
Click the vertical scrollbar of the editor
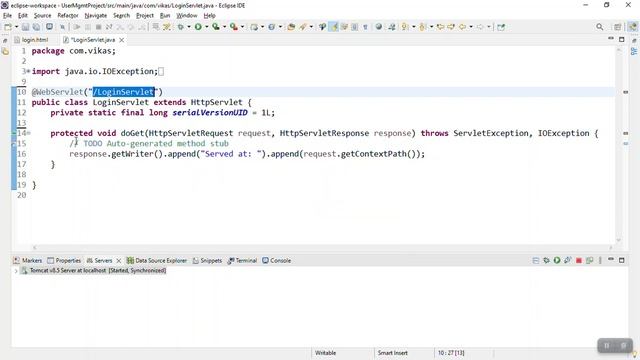(x=619, y=144)
